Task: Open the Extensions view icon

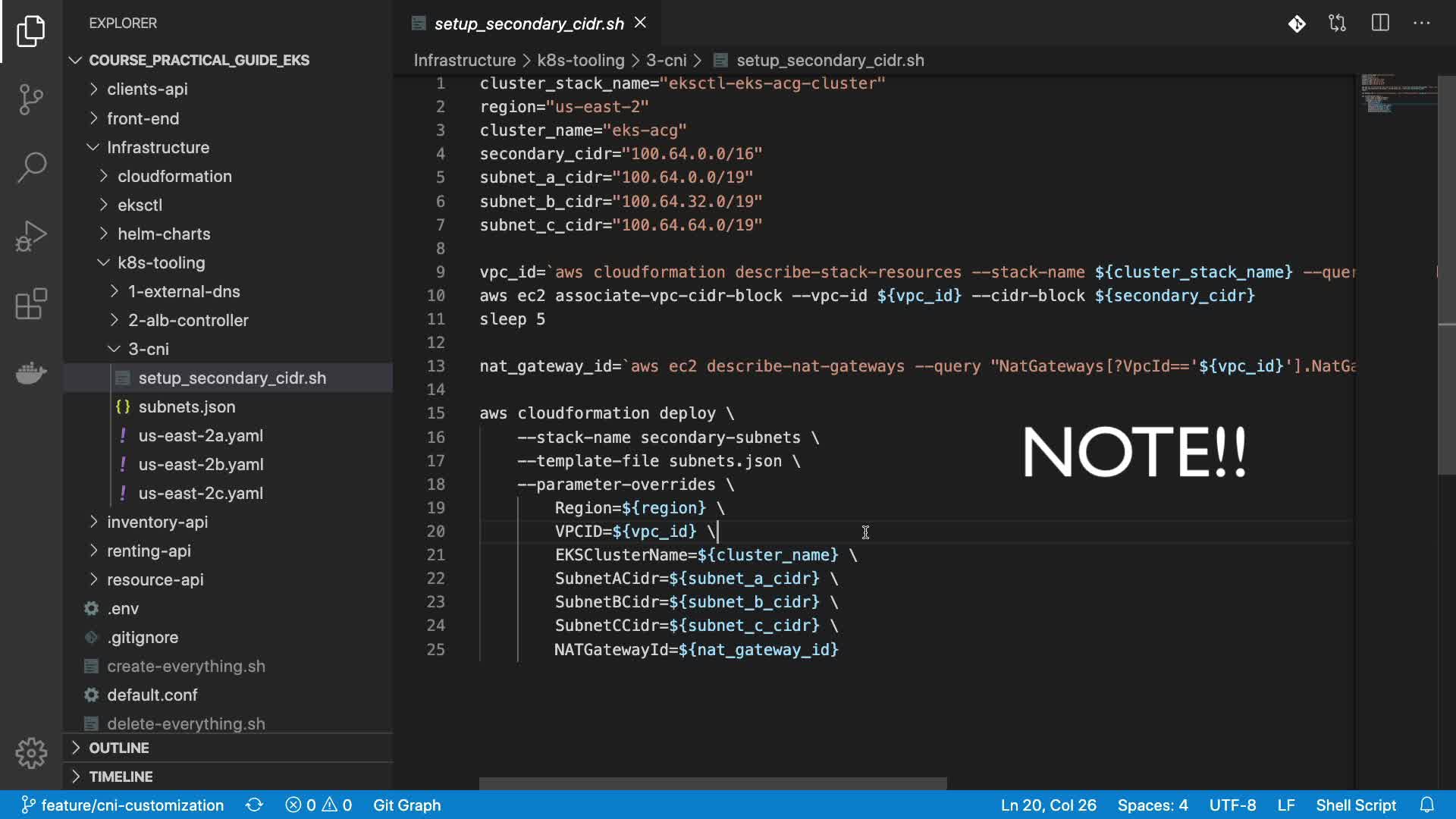Action: pyautogui.click(x=31, y=304)
